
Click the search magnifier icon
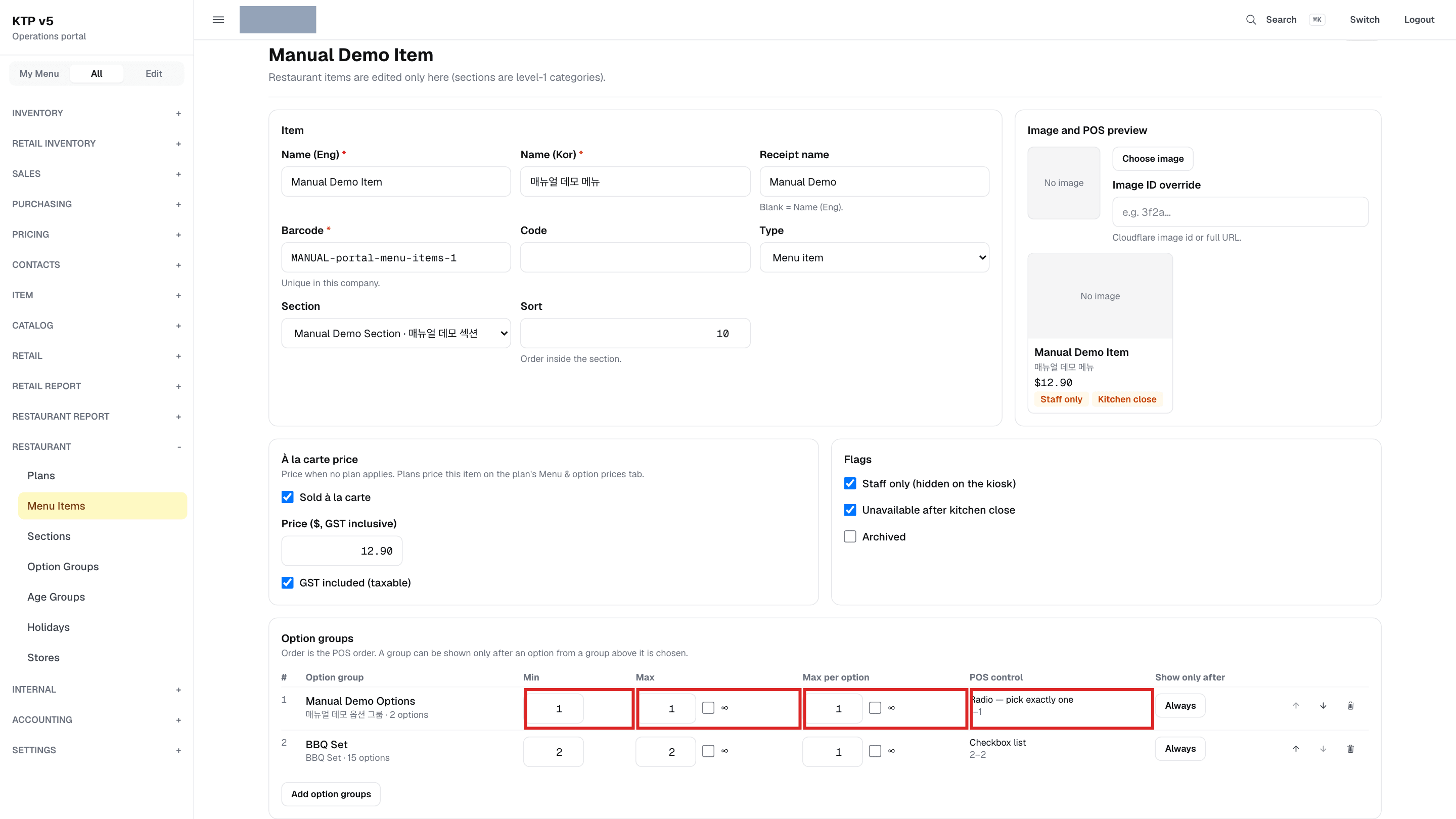coord(1251,20)
